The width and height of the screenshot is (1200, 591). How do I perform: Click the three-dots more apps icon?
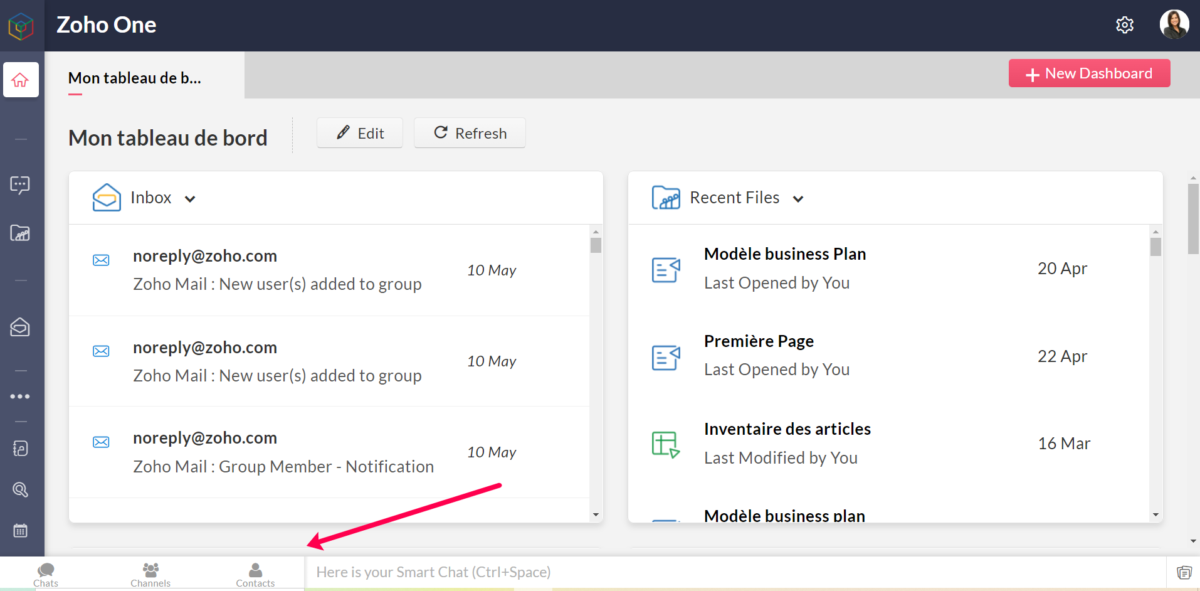(x=20, y=396)
